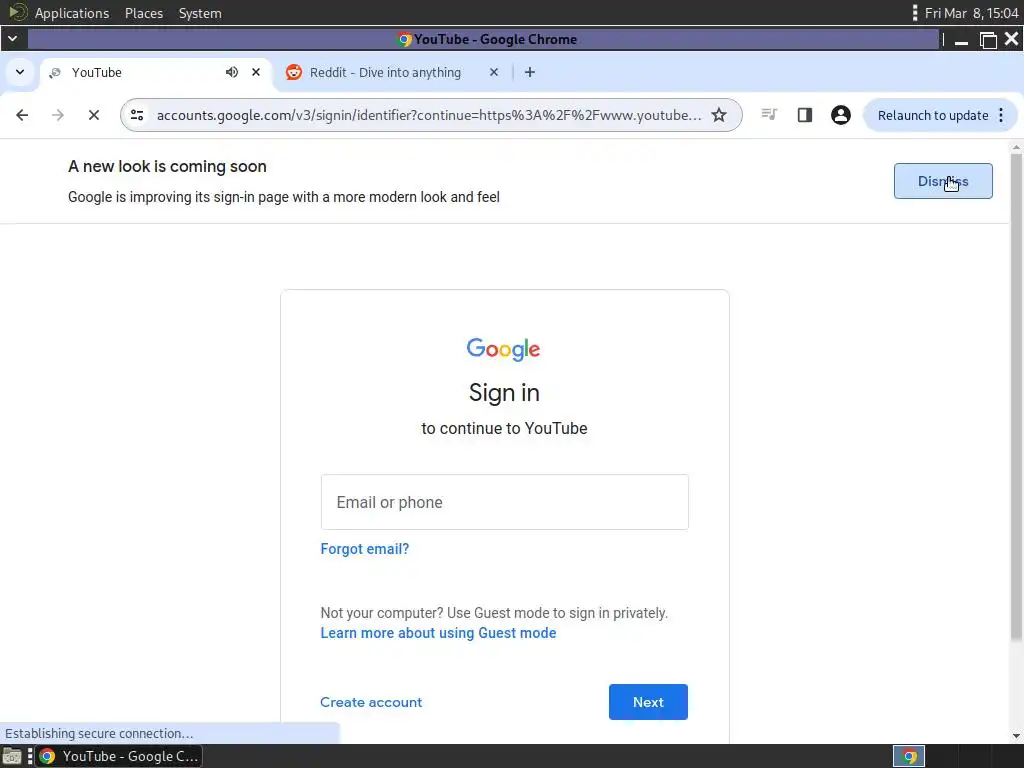Open the site information icon in address bar
The image size is (1024, 768).
pos(137,116)
